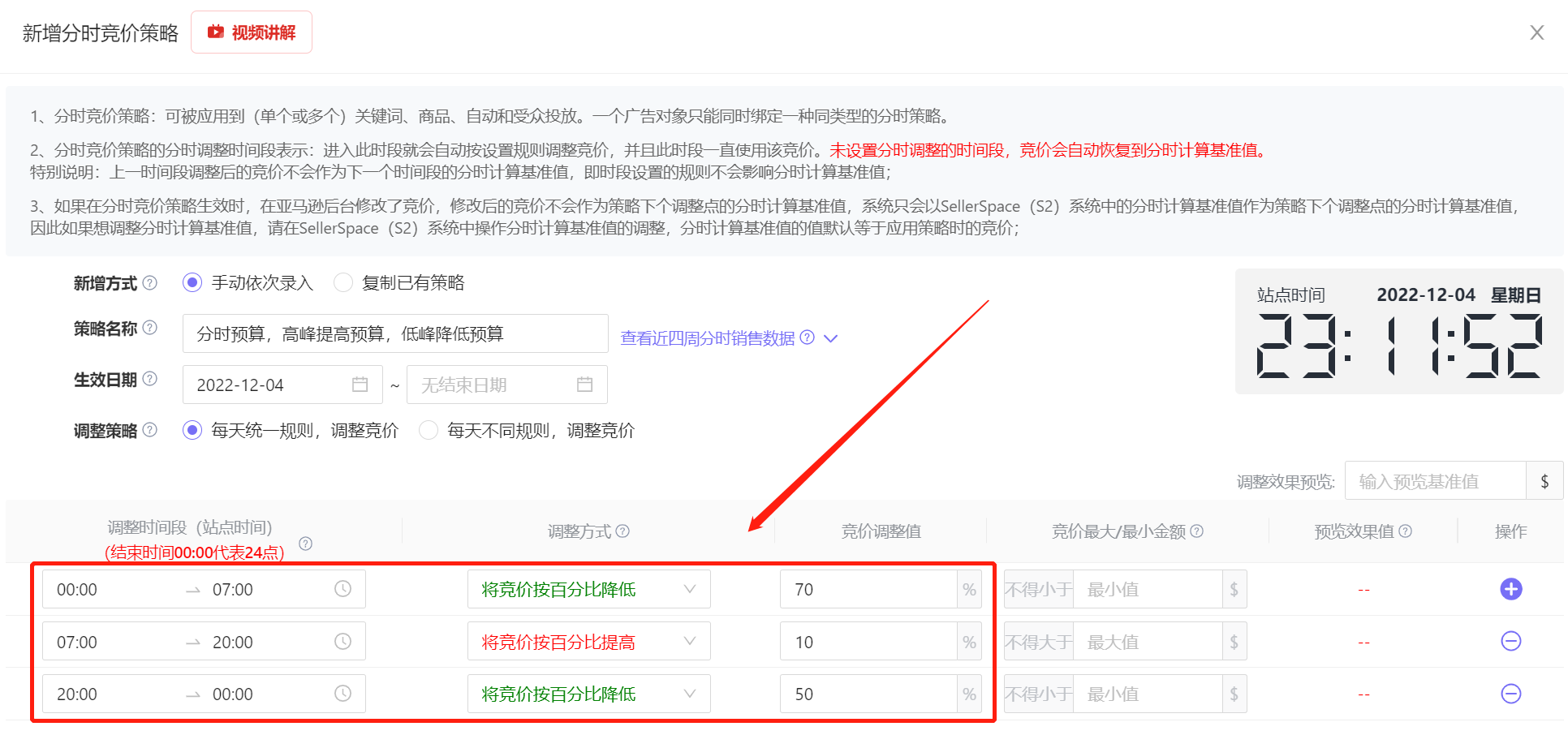The image size is (1568, 748).
Task: Click help icon beside 调整方式 header
Action: 622,531
